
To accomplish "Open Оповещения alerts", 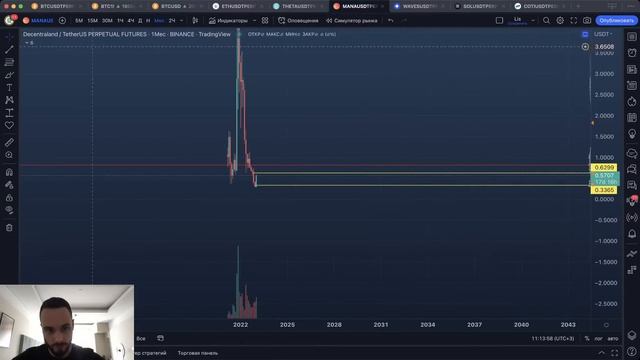I will (298, 20).
